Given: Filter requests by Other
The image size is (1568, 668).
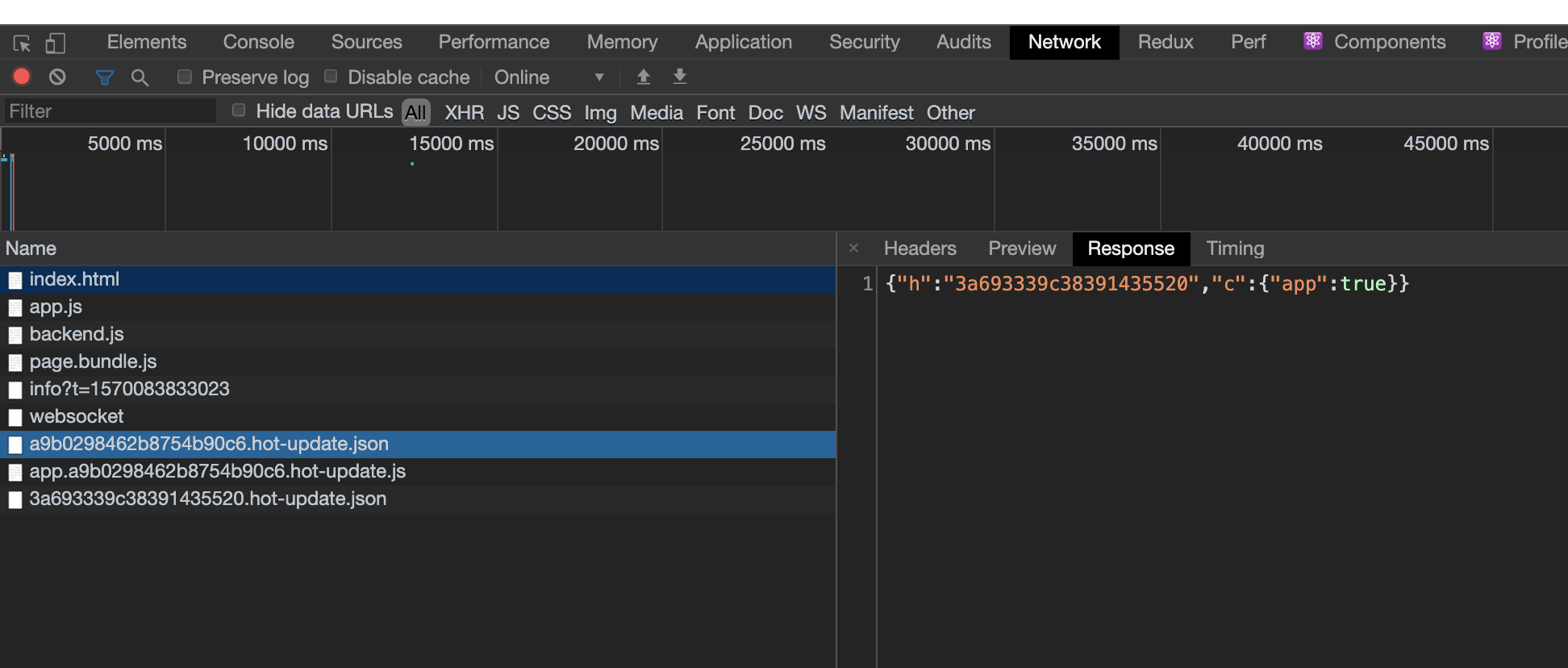Looking at the screenshot, I should coord(951,113).
